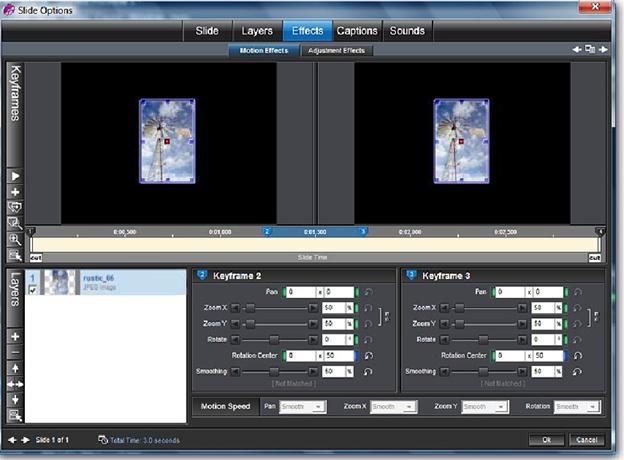Open the Rotation motion speed dropdown
Image resolution: width=624 pixels, height=460 pixels.
tap(577, 407)
